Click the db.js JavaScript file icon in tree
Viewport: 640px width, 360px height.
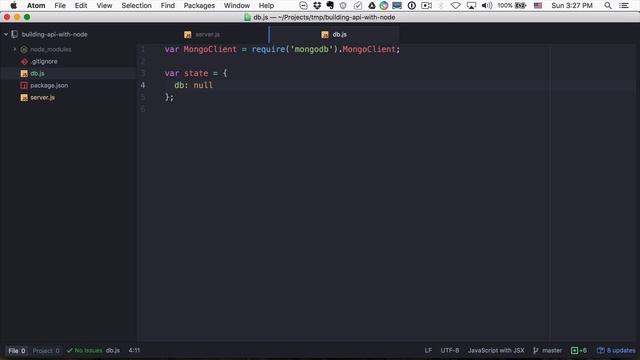point(24,73)
